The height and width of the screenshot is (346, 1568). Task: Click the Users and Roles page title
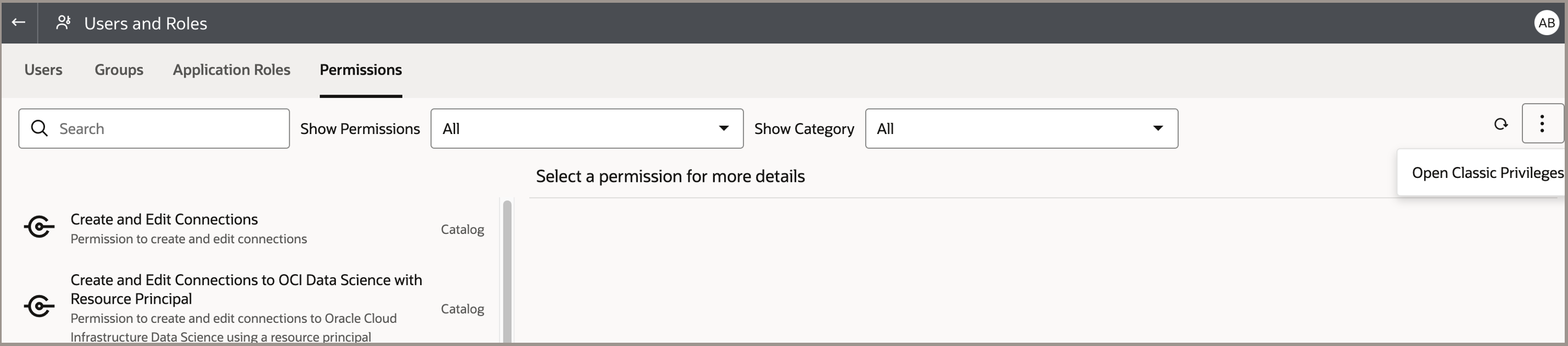coord(145,23)
